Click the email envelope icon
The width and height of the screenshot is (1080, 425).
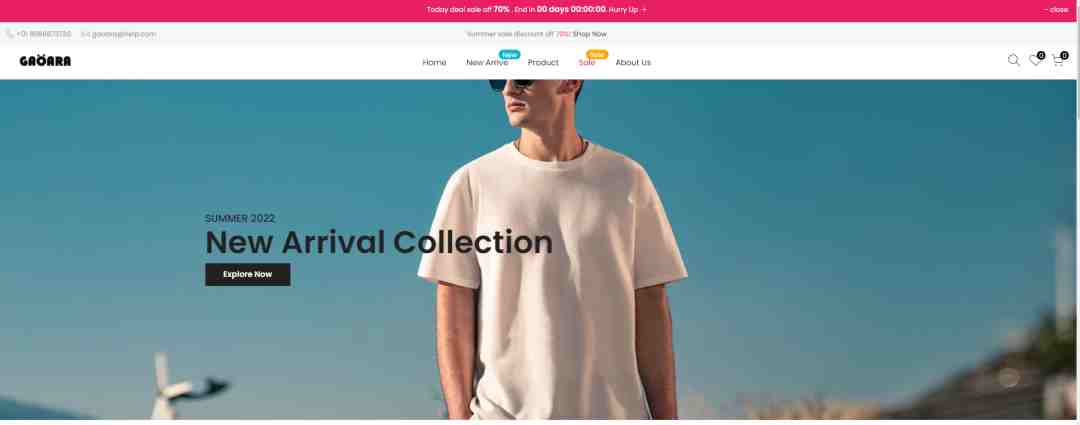point(85,34)
